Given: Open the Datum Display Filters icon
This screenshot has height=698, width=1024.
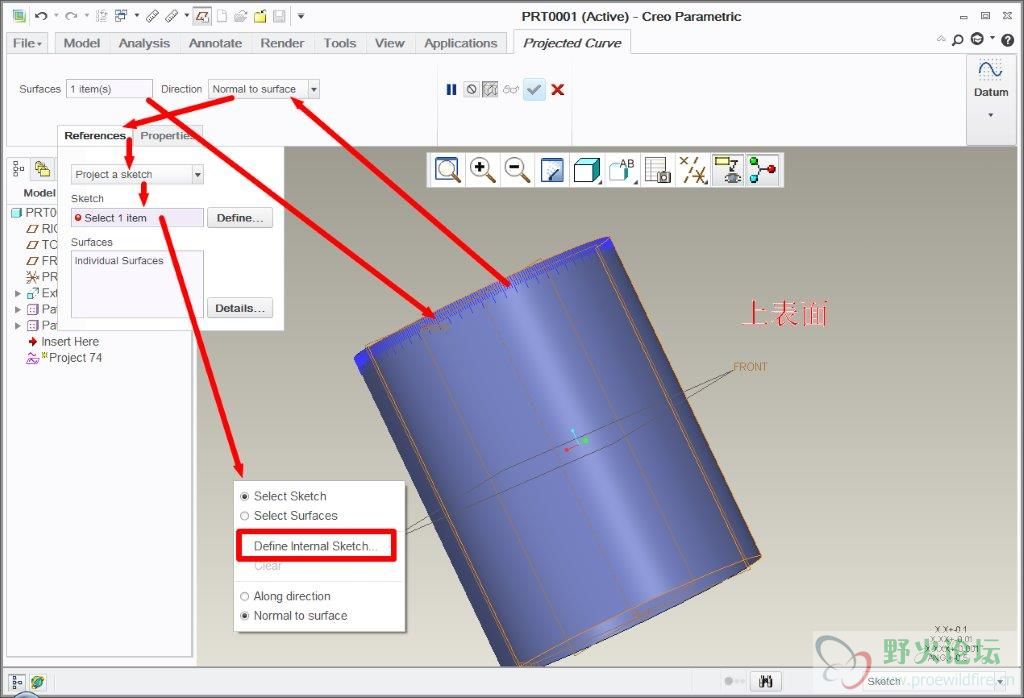Looking at the screenshot, I should [x=692, y=170].
